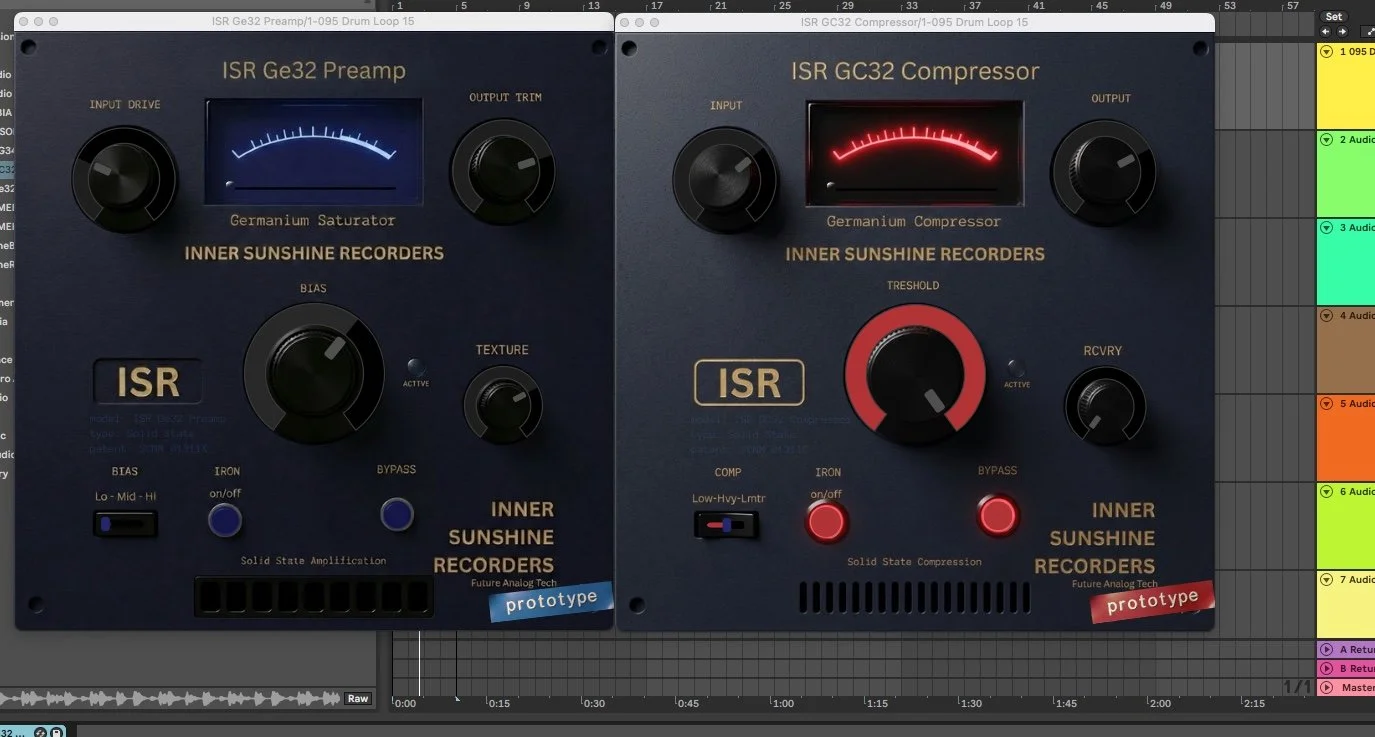Screen dimensions: 1375x737
Task: Select the 2 Audio track header
Action: (x=1346, y=173)
